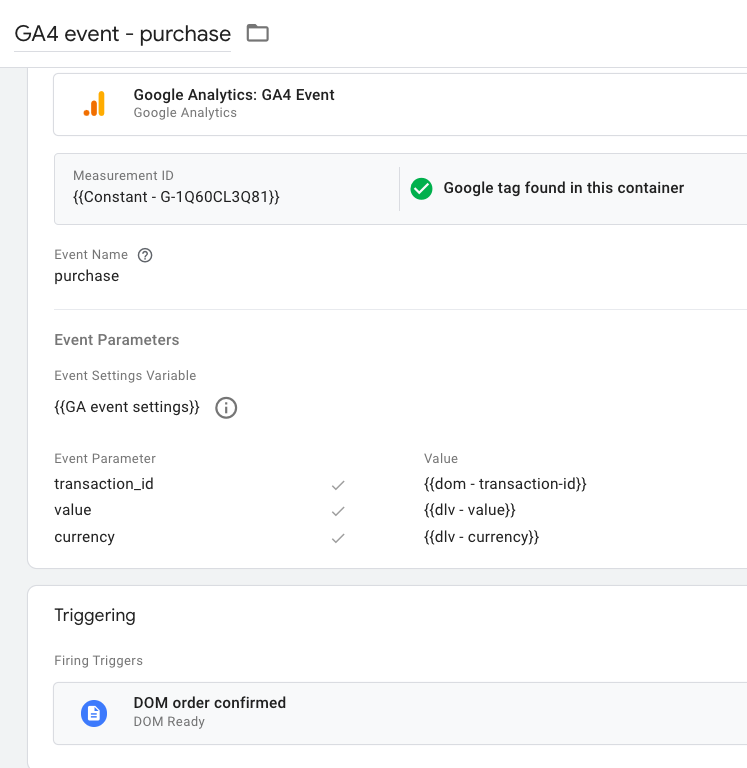The width and height of the screenshot is (747, 768).
Task: Select the {{dom - transaction-id}} value
Action: point(505,484)
